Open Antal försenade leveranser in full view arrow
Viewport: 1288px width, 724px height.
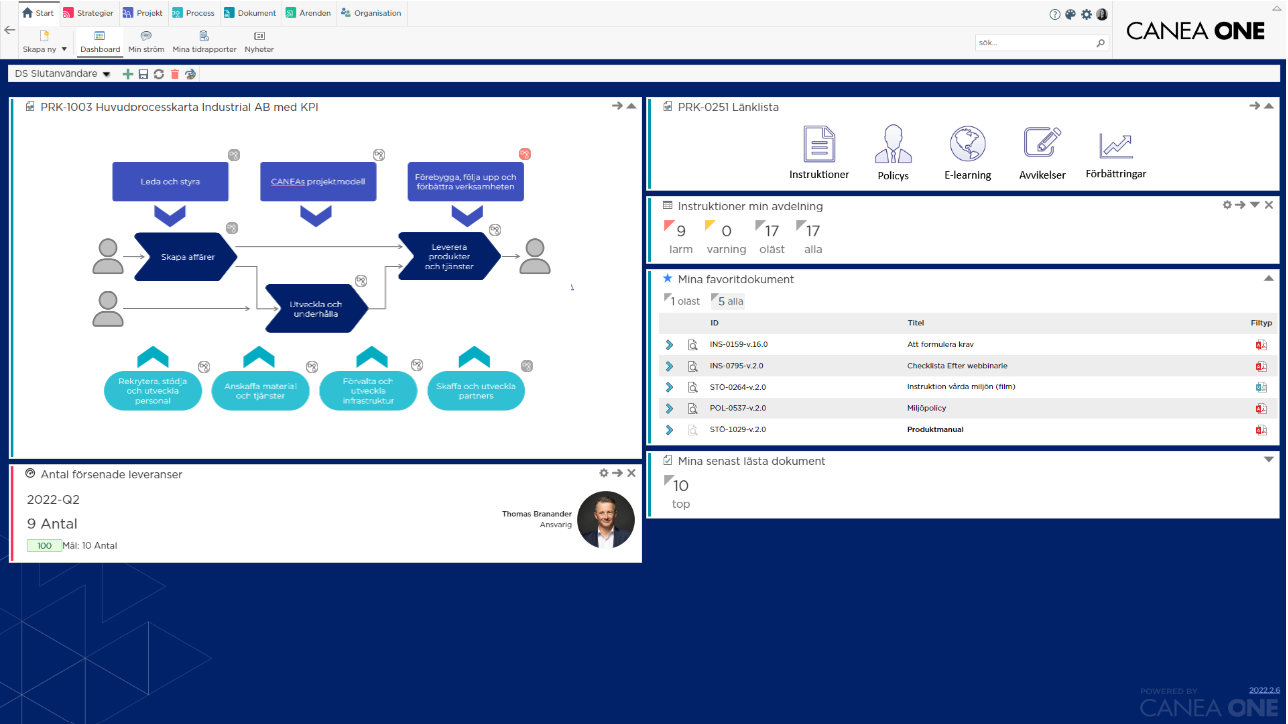[617, 473]
